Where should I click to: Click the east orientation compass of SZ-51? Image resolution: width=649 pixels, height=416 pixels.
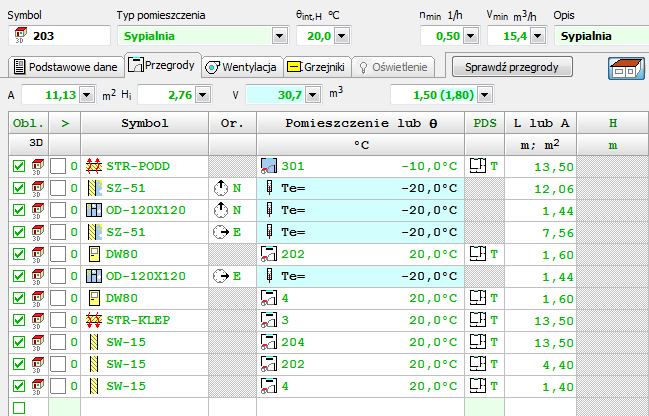pos(221,232)
